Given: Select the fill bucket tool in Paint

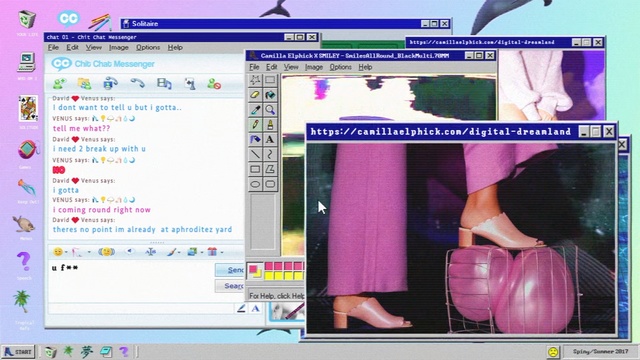Looking at the screenshot, I should pos(270,95).
